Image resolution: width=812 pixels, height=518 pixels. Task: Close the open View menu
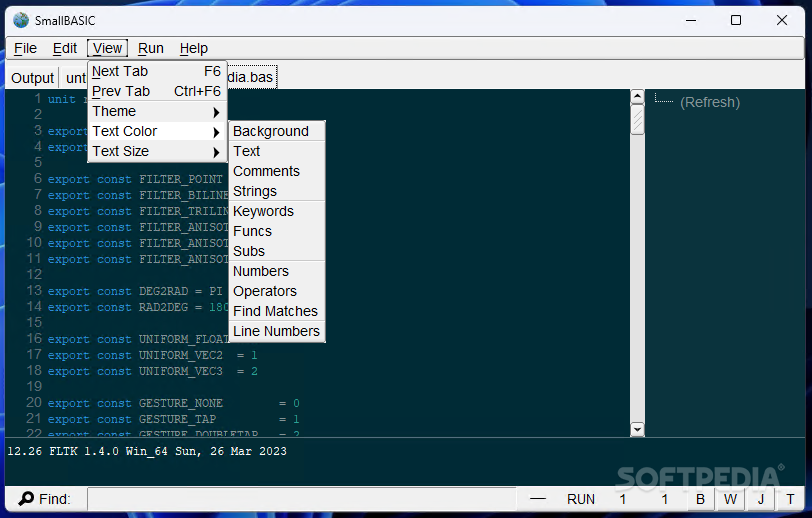tap(107, 48)
